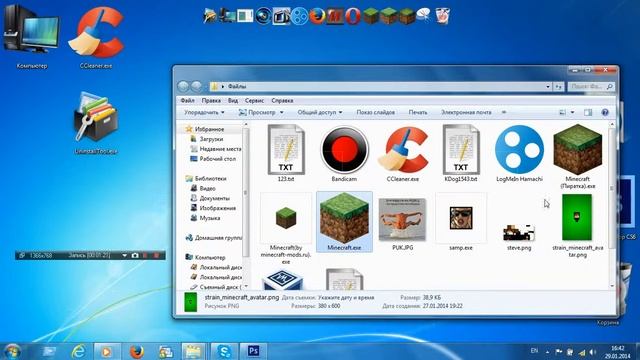Image resolution: width=640 pixels, height=360 pixels.
Task: Open the Упорядочить dropdown
Action: (x=204, y=112)
